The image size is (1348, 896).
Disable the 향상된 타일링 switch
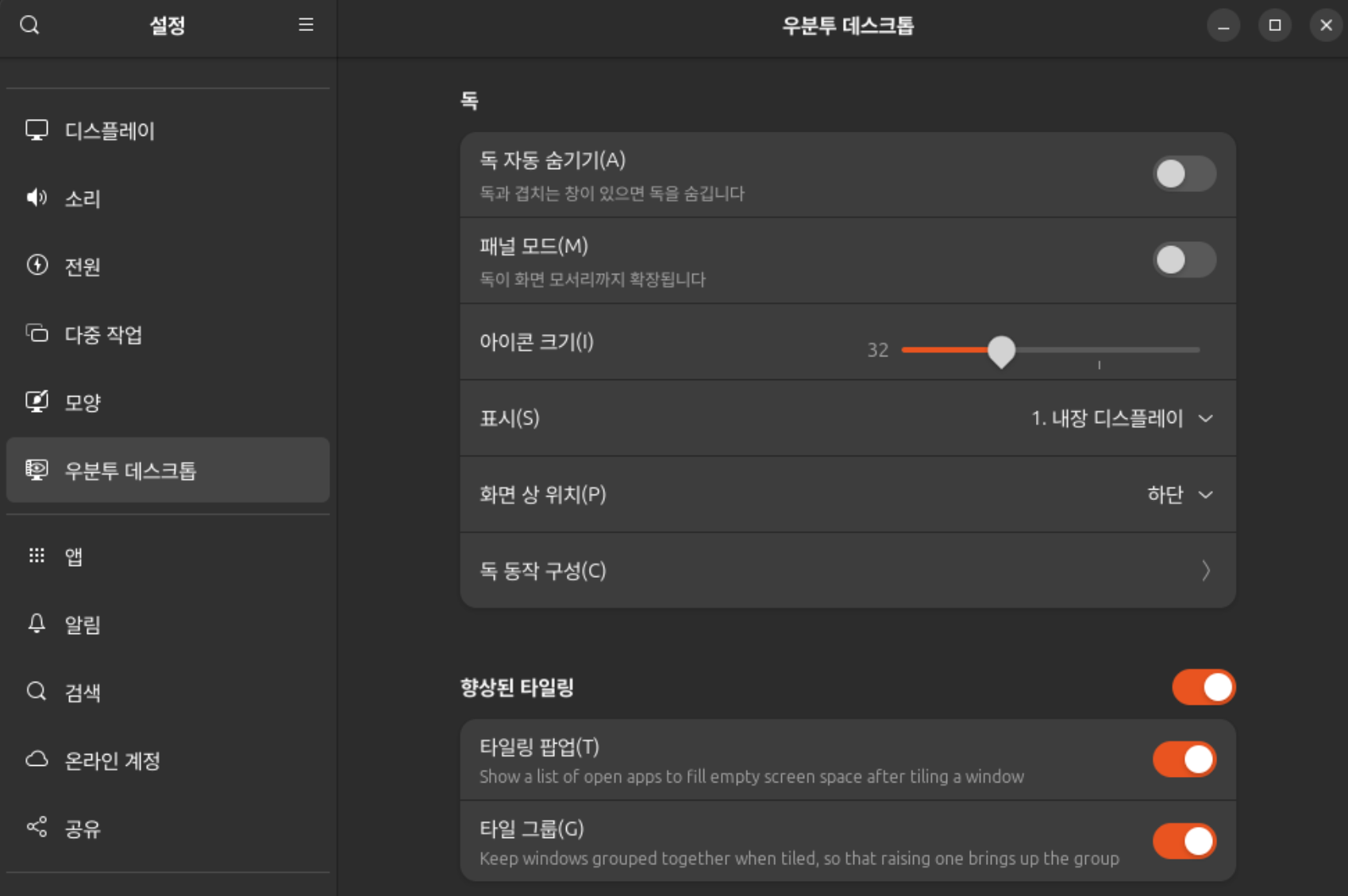[1204, 687]
